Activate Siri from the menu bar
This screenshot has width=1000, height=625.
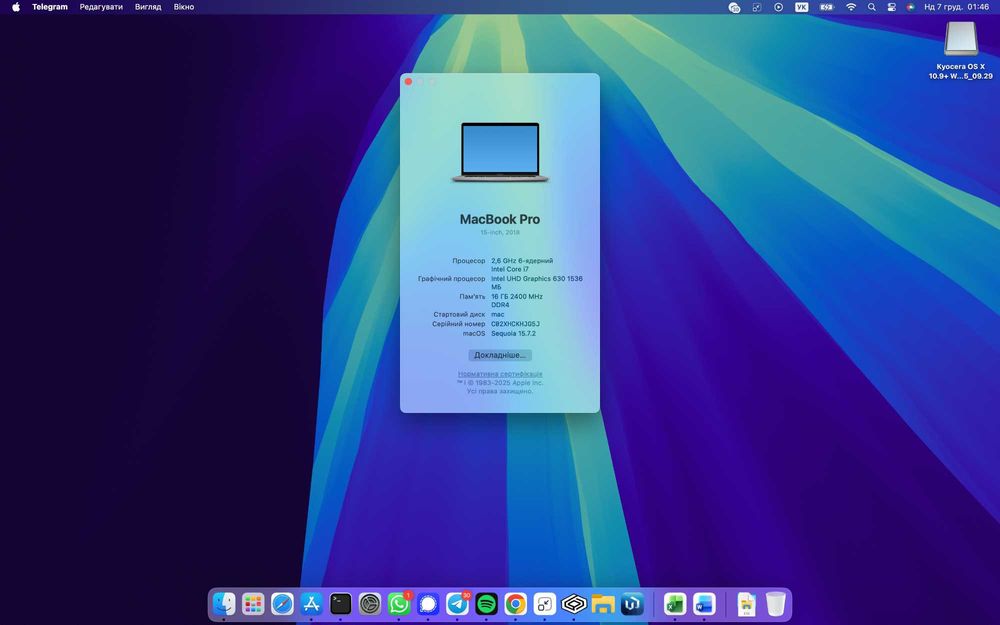coord(911,7)
